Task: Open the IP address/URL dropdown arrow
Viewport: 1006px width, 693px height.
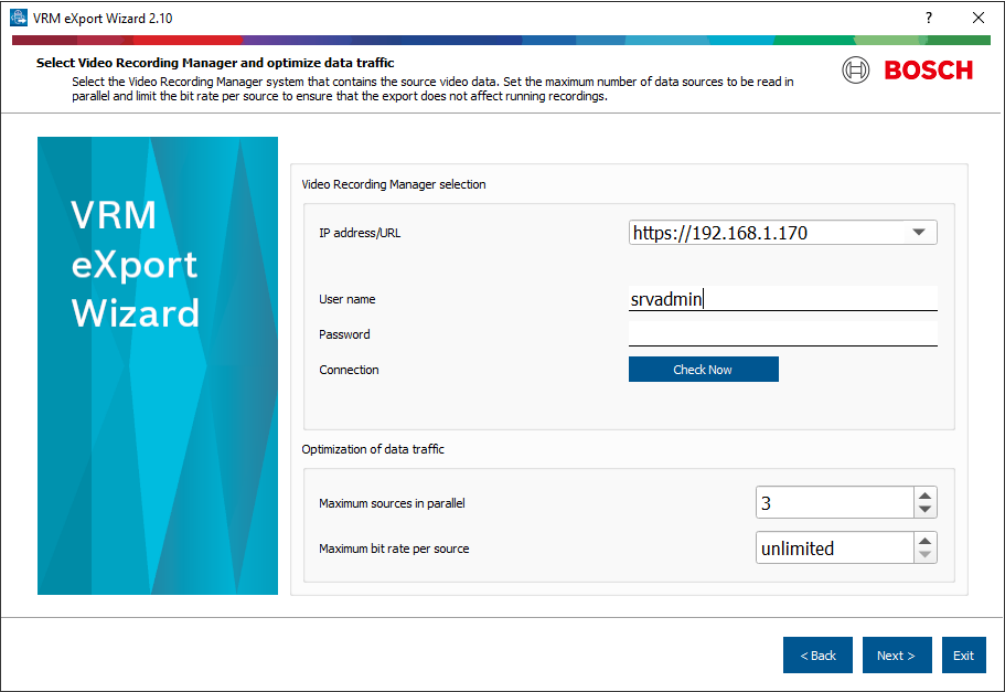Action: pos(919,232)
